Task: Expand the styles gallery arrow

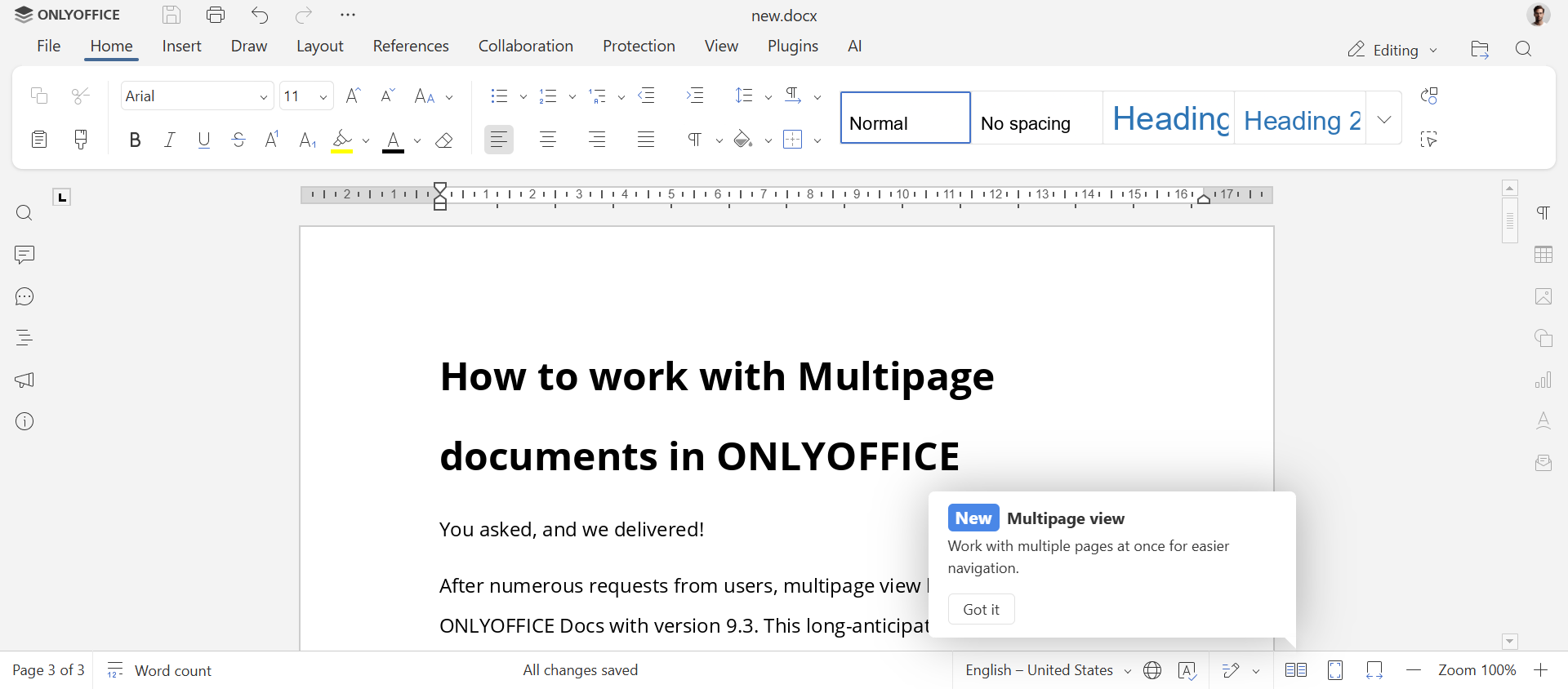Action: point(1384,119)
